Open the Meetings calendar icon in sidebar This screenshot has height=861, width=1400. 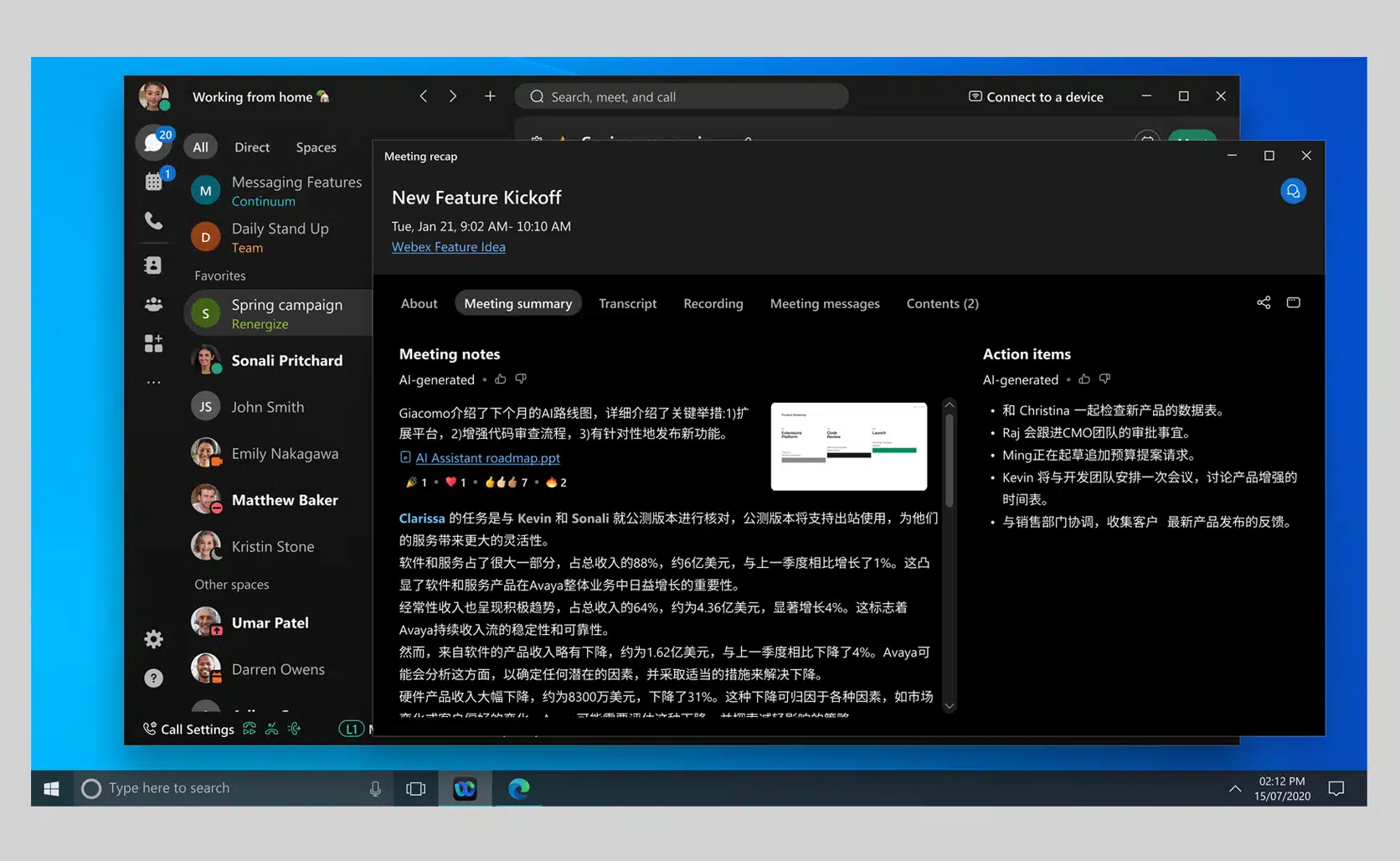[154, 181]
